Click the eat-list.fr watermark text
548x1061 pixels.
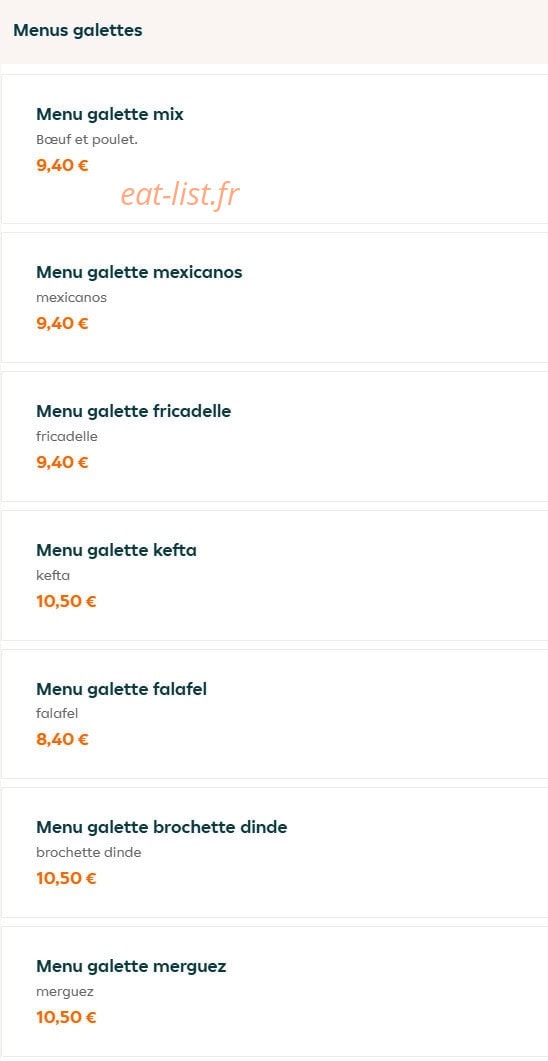180,196
